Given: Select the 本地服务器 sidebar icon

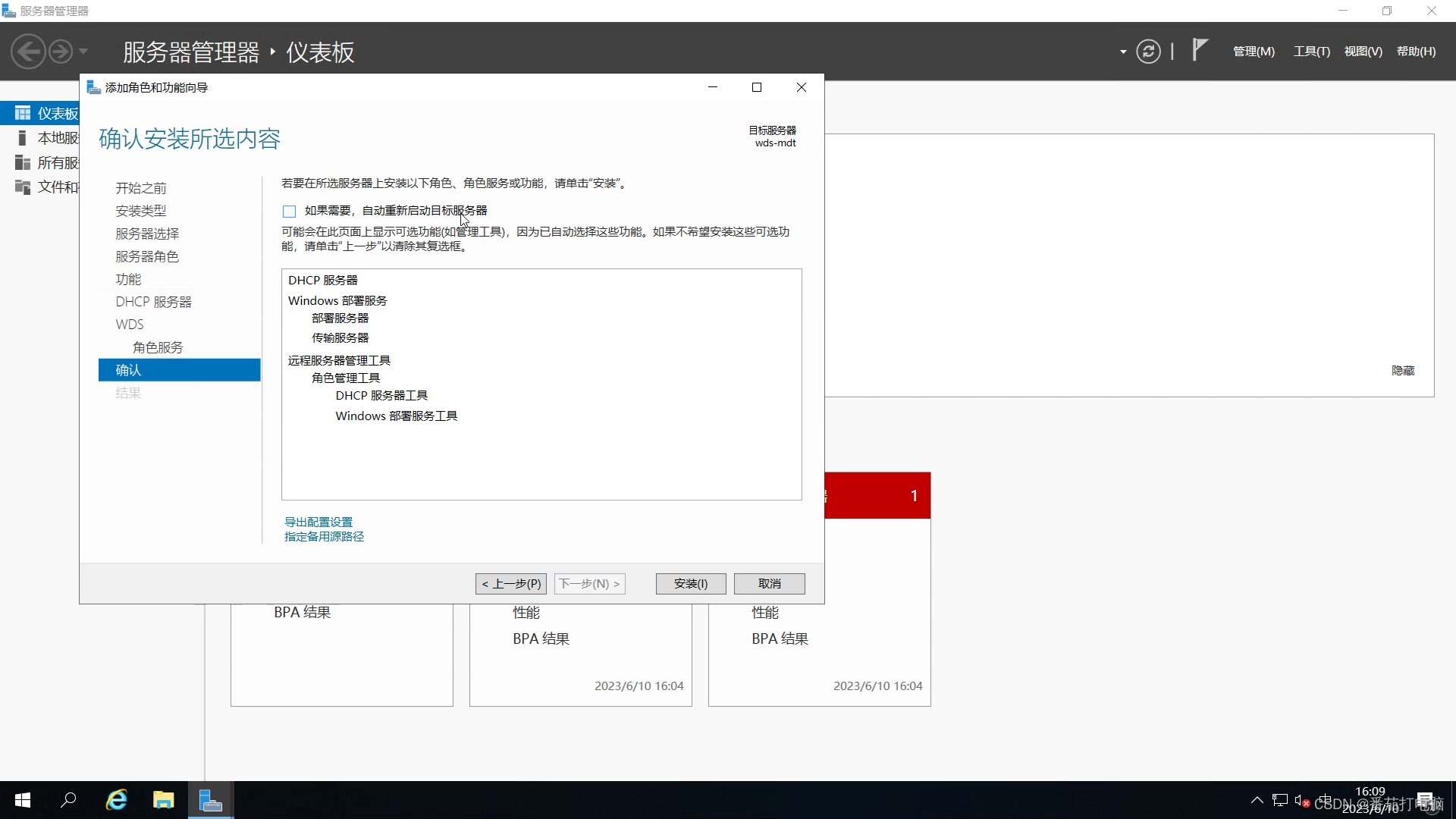Looking at the screenshot, I should pyautogui.click(x=23, y=138).
